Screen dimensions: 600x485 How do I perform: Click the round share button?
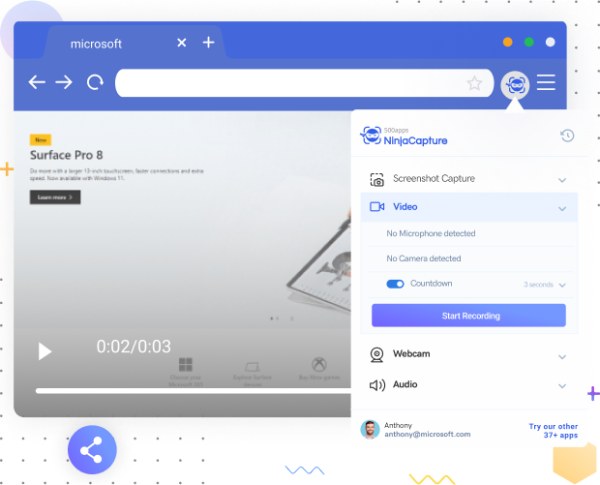[x=92, y=450]
